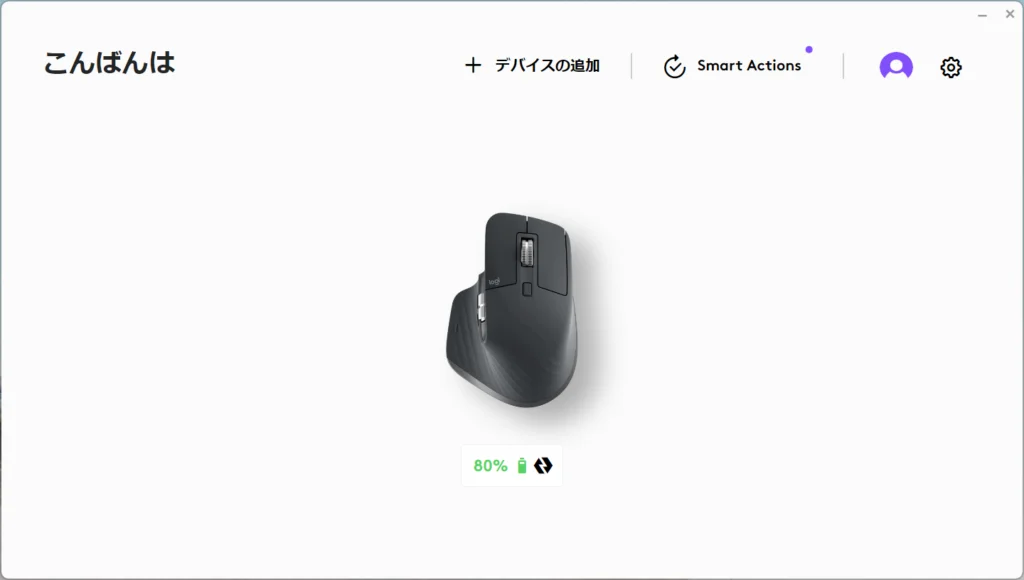Click the scroll wheel on the mouse image
Image resolution: width=1024 pixels, height=580 pixels.
tap(526, 252)
